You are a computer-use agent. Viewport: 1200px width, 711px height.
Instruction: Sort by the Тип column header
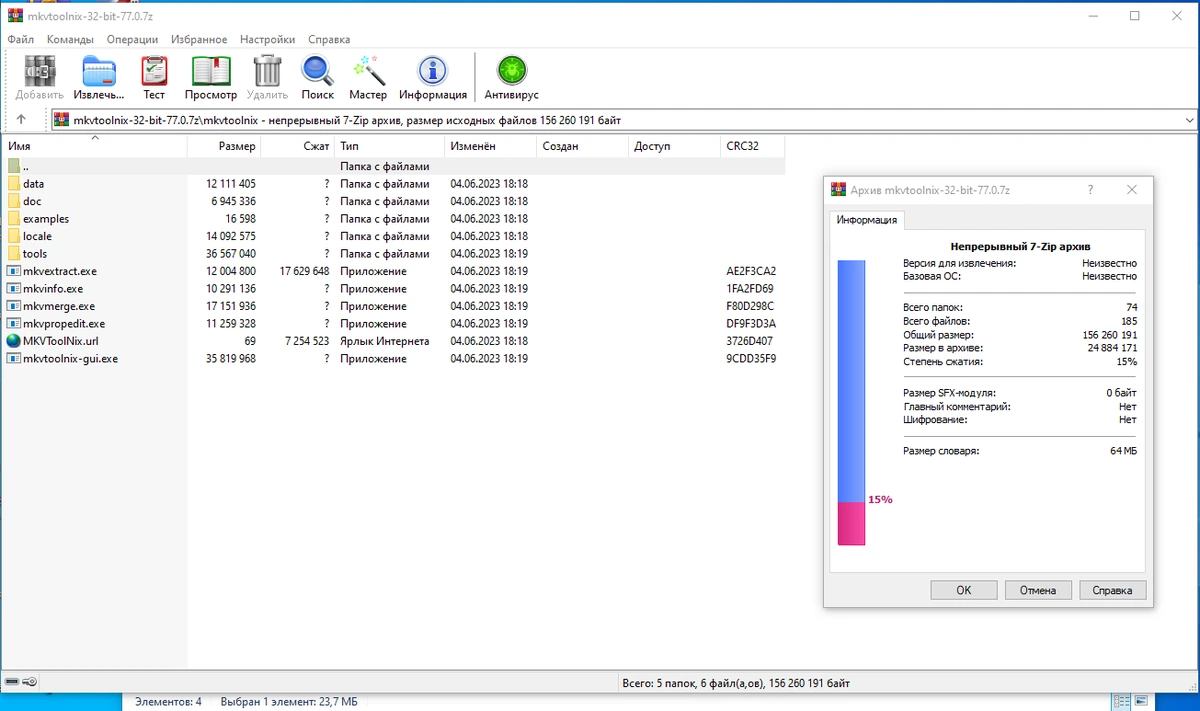(x=390, y=146)
